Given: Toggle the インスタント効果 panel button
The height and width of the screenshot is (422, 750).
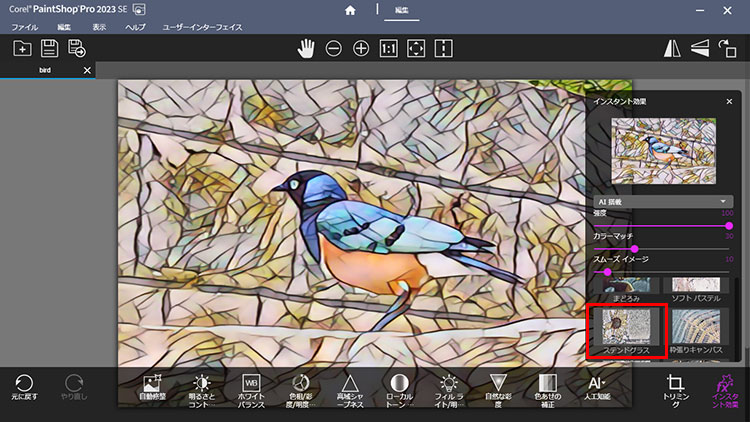Looking at the screenshot, I should (x=725, y=390).
